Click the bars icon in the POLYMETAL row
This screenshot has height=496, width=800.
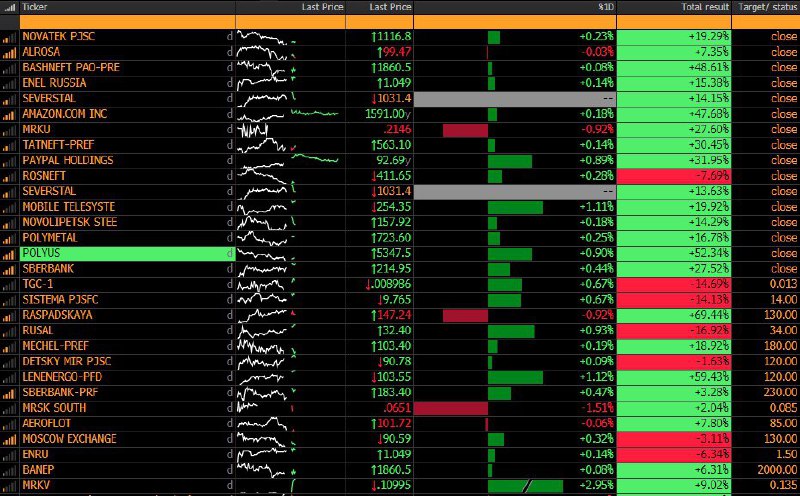pyautogui.click(x=9, y=238)
